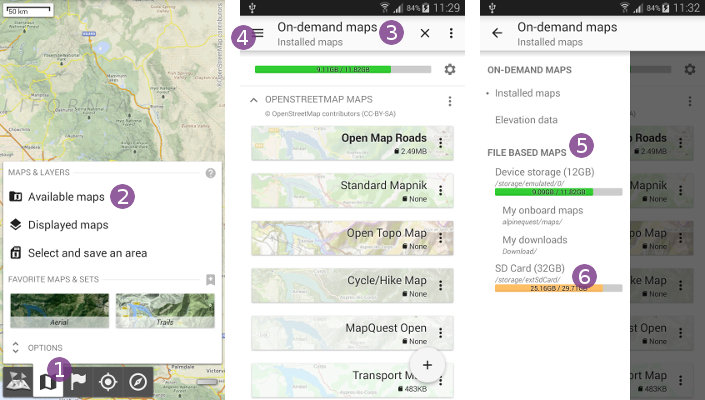Tap the mountain map main menu icon
The width and height of the screenshot is (705, 400).
18,382
